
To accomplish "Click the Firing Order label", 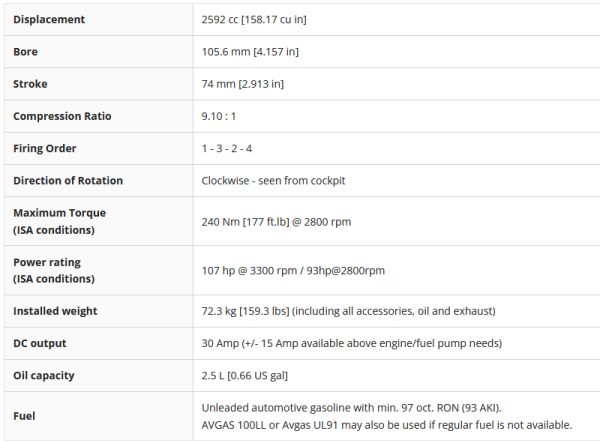I will click(x=45, y=148).
